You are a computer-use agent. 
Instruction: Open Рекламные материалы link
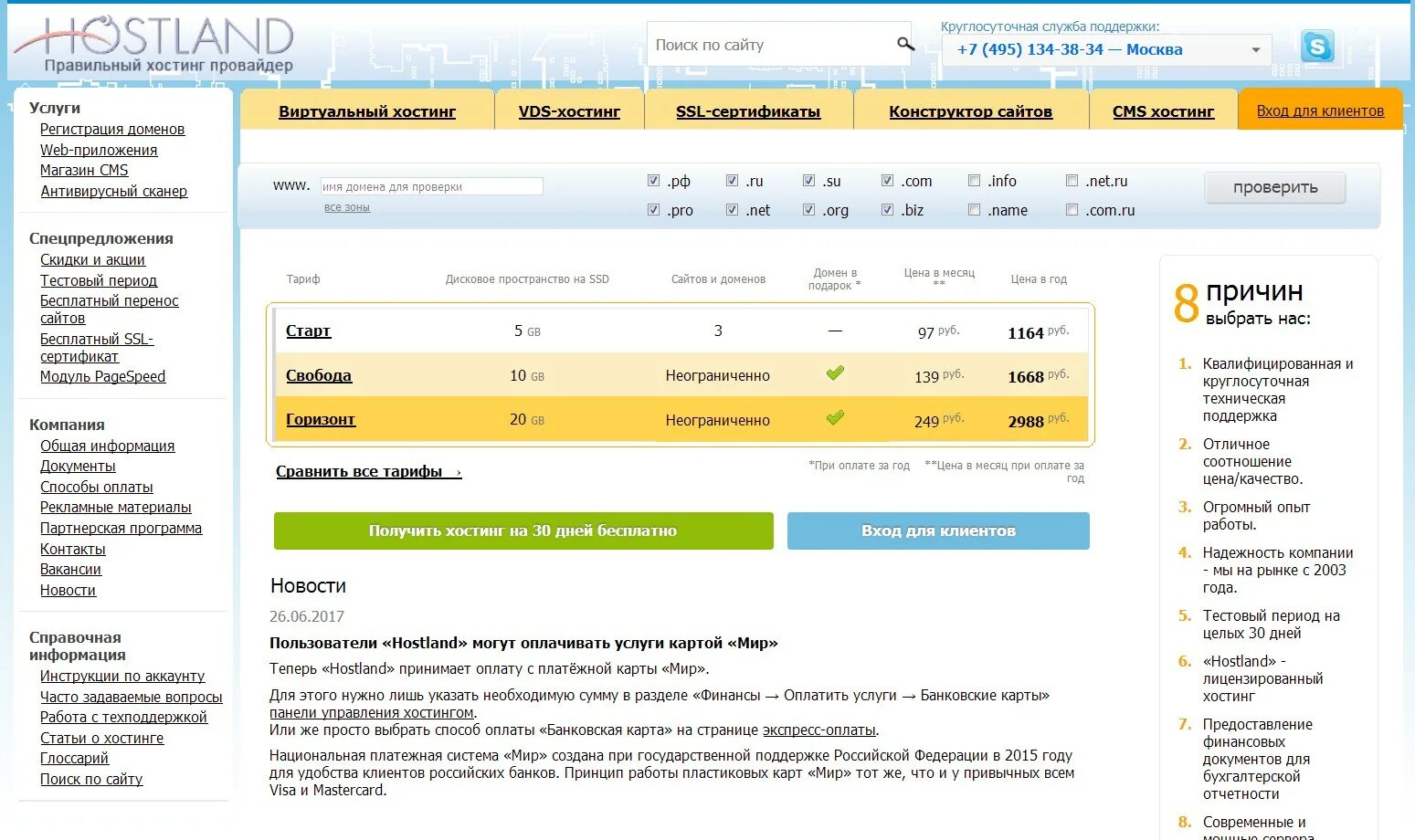116,507
